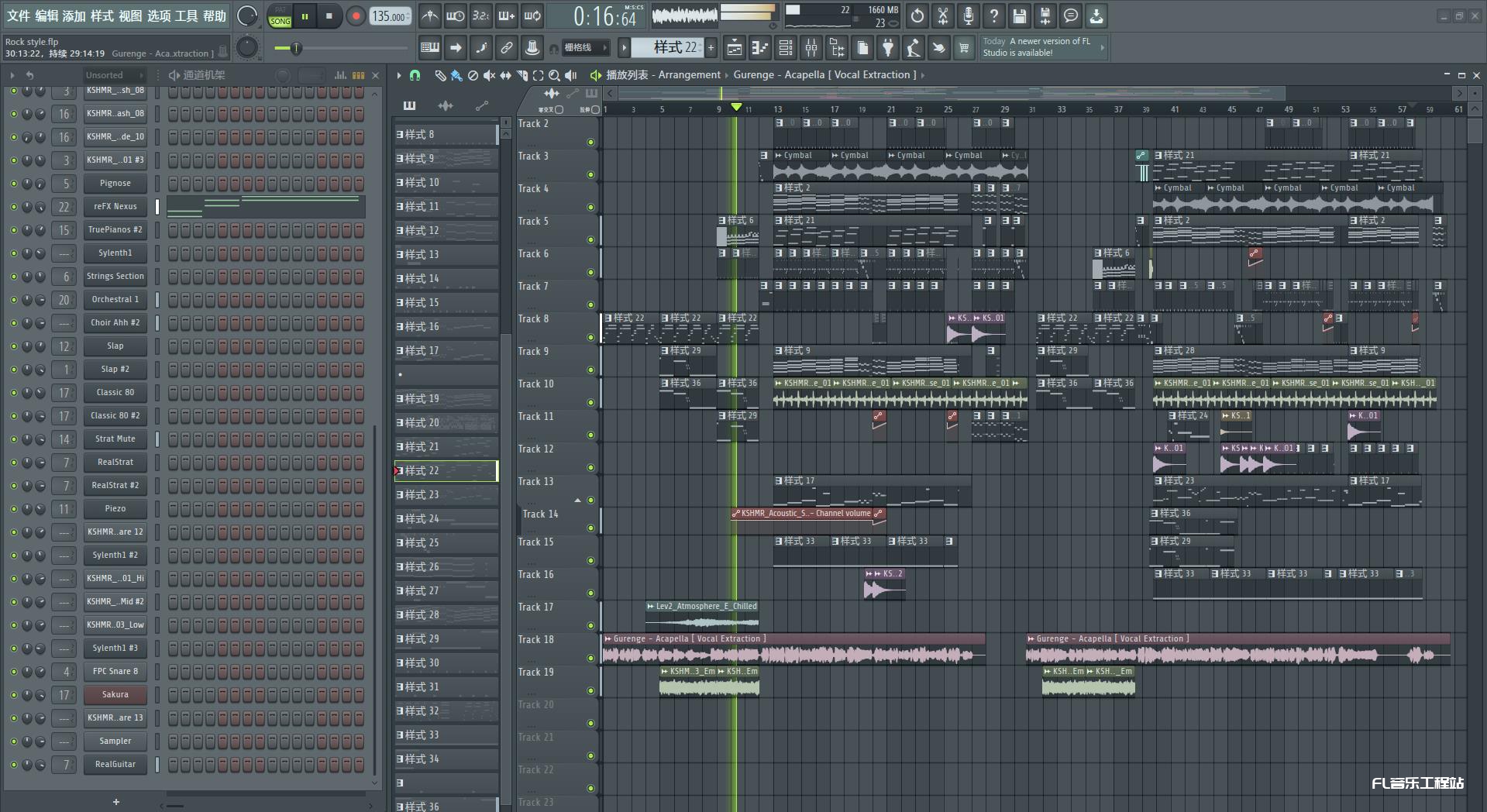The image size is (1487, 812).
Task: Select the playlist Mute tool
Action: (x=489, y=75)
